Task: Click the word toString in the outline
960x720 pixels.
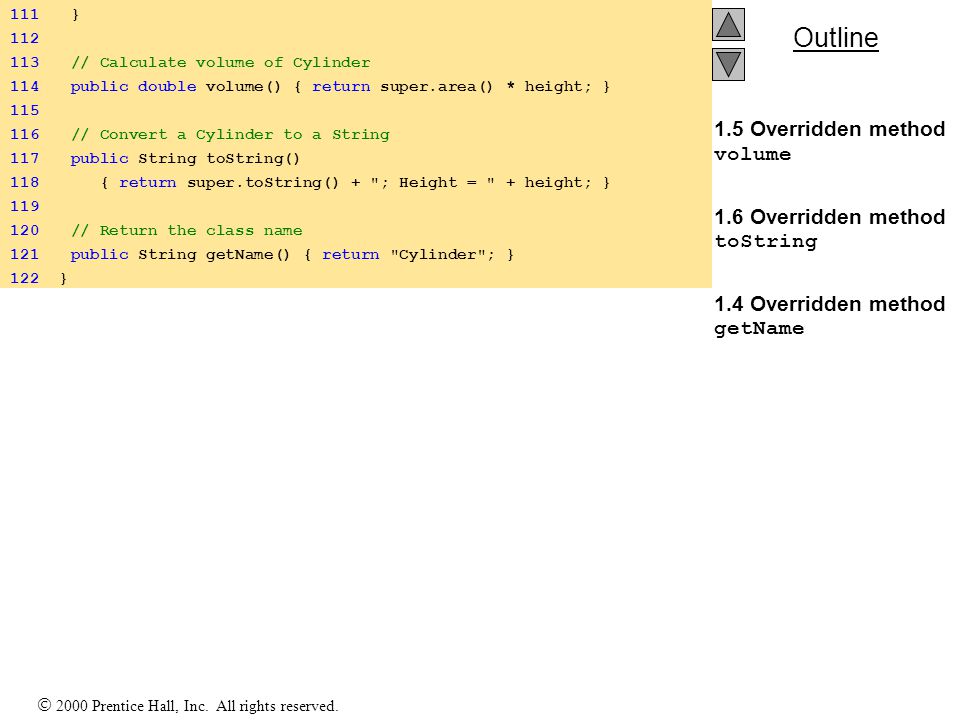Action: tap(766, 242)
